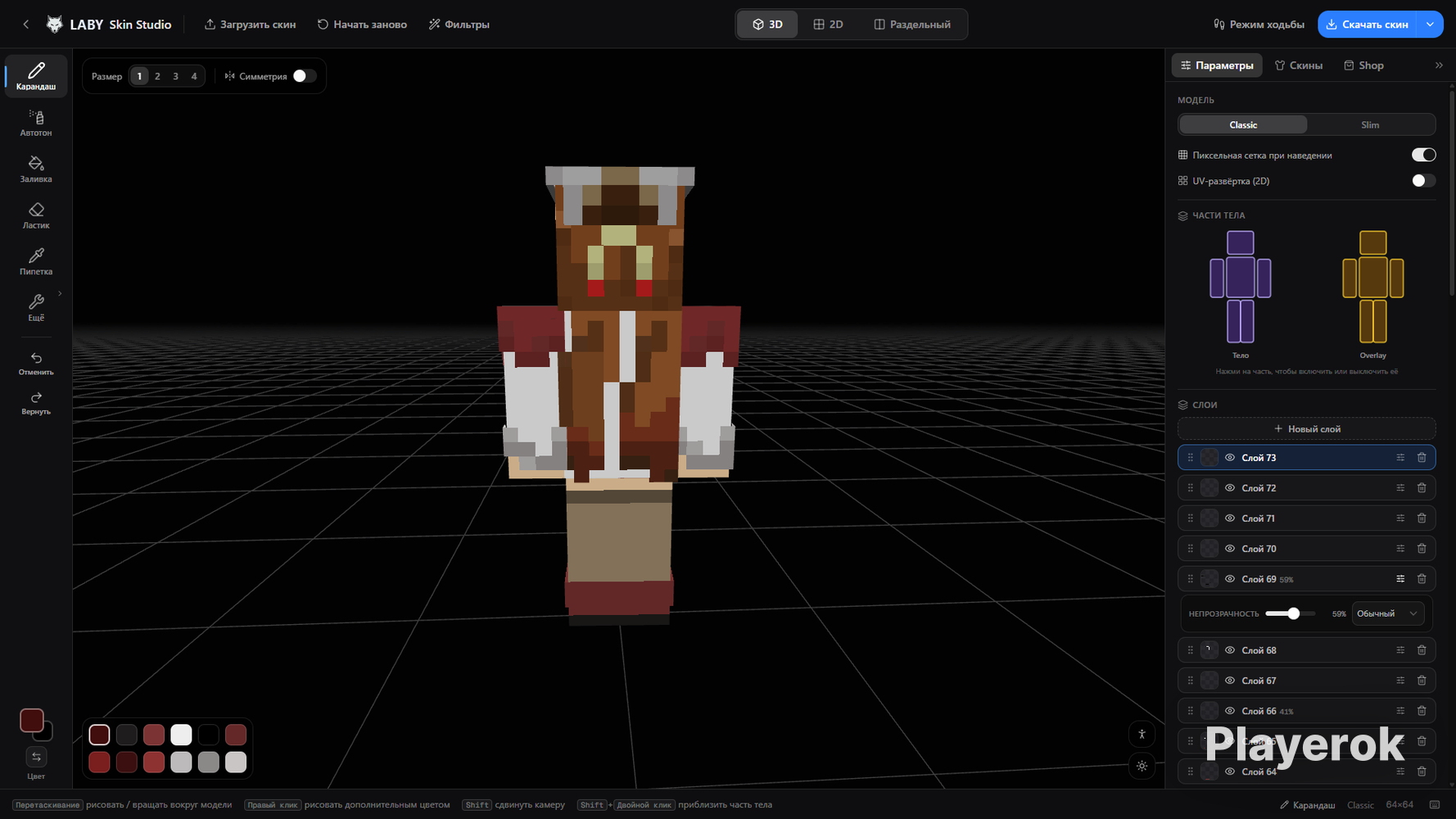Open the Обычный blend mode dropdown

pyautogui.click(x=1387, y=613)
